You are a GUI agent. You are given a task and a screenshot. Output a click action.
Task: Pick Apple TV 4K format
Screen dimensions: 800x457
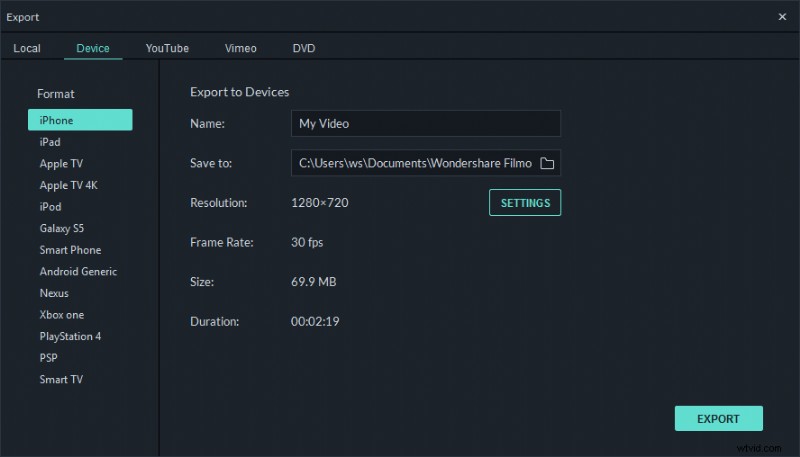coord(68,185)
